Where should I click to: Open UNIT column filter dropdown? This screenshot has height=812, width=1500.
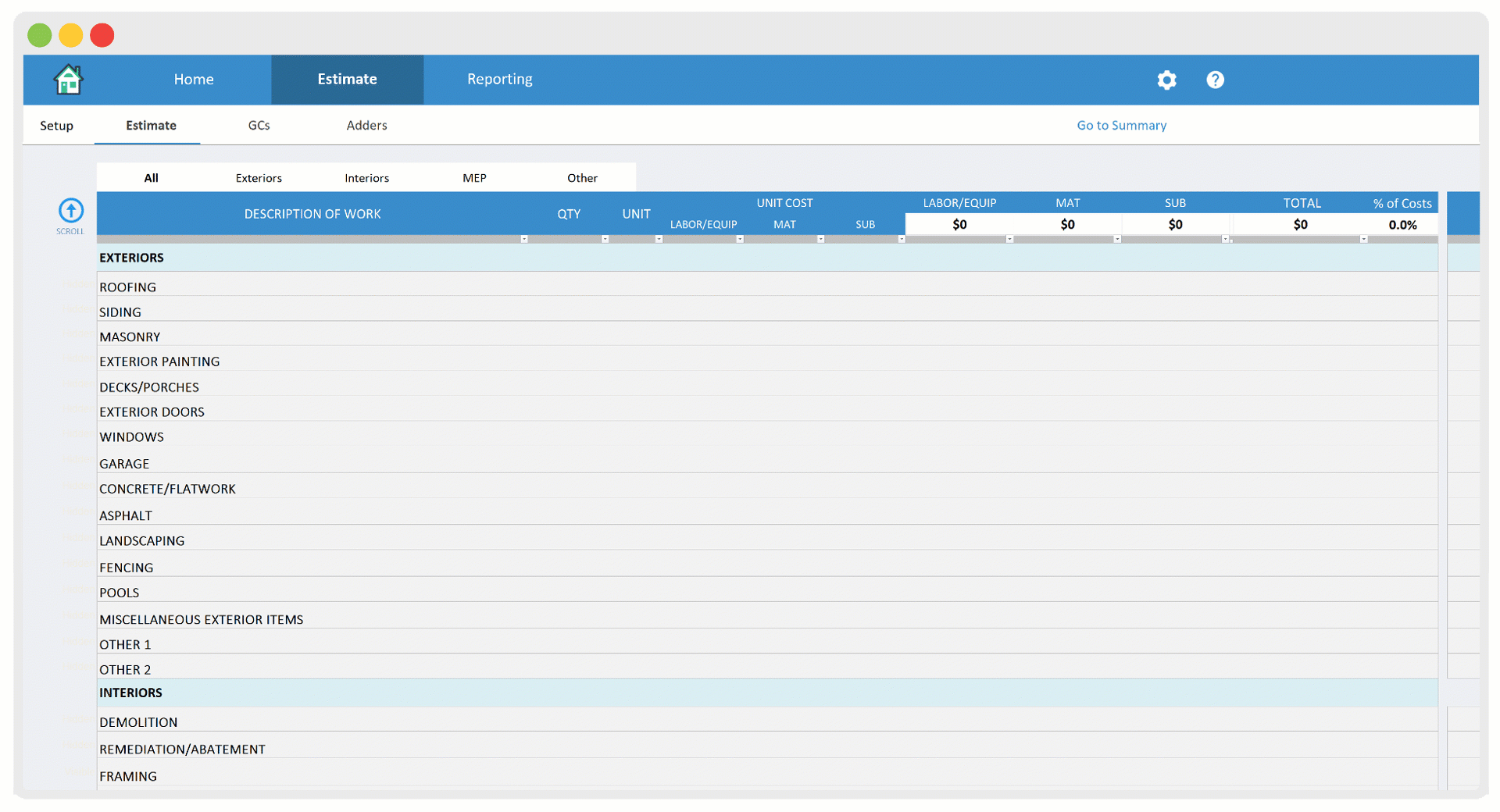click(659, 239)
